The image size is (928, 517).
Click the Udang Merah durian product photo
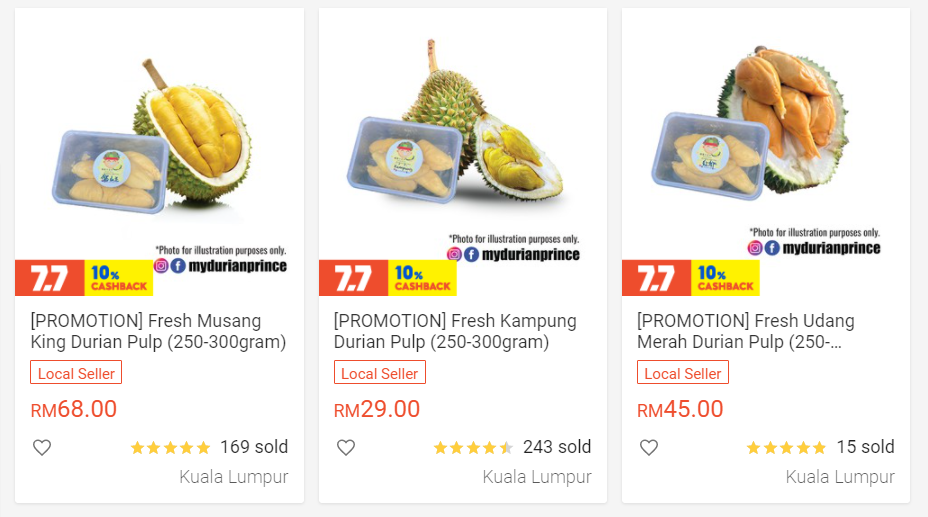[766, 140]
